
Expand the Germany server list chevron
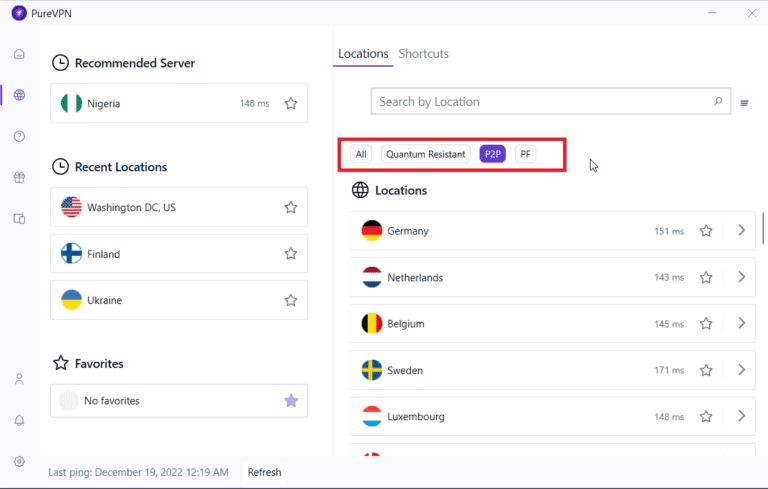[x=741, y=231]
